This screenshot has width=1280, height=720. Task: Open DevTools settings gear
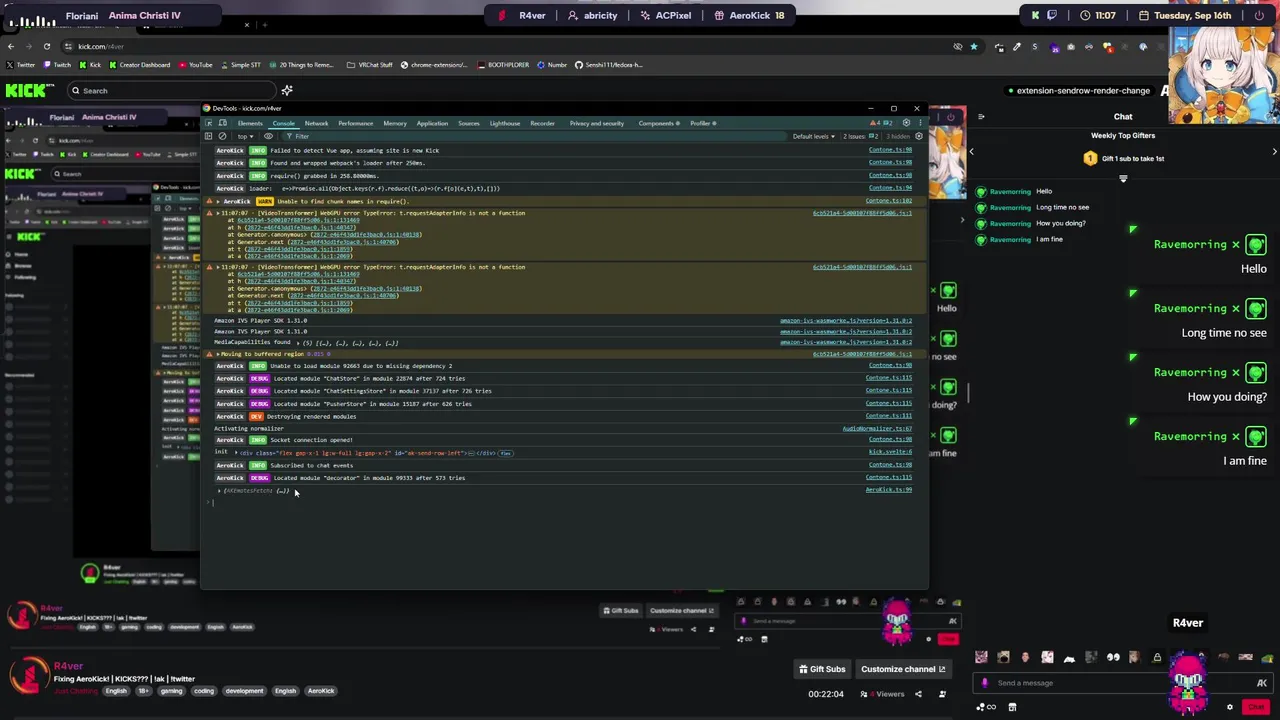pyautogui.click(x=906, y=123)
